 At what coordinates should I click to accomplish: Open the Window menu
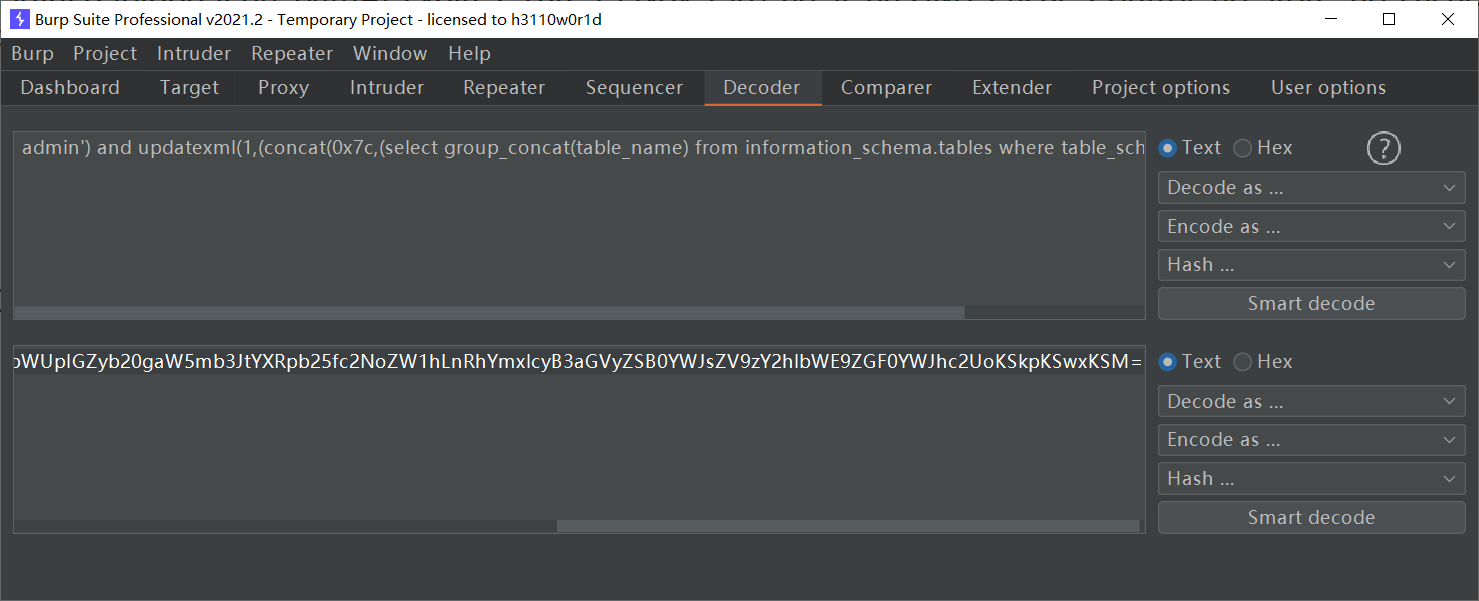(390, 54)
